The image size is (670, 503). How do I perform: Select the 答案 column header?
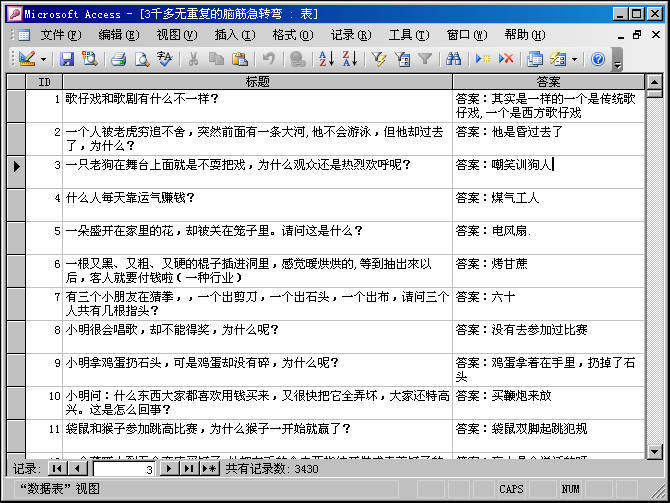548,82
